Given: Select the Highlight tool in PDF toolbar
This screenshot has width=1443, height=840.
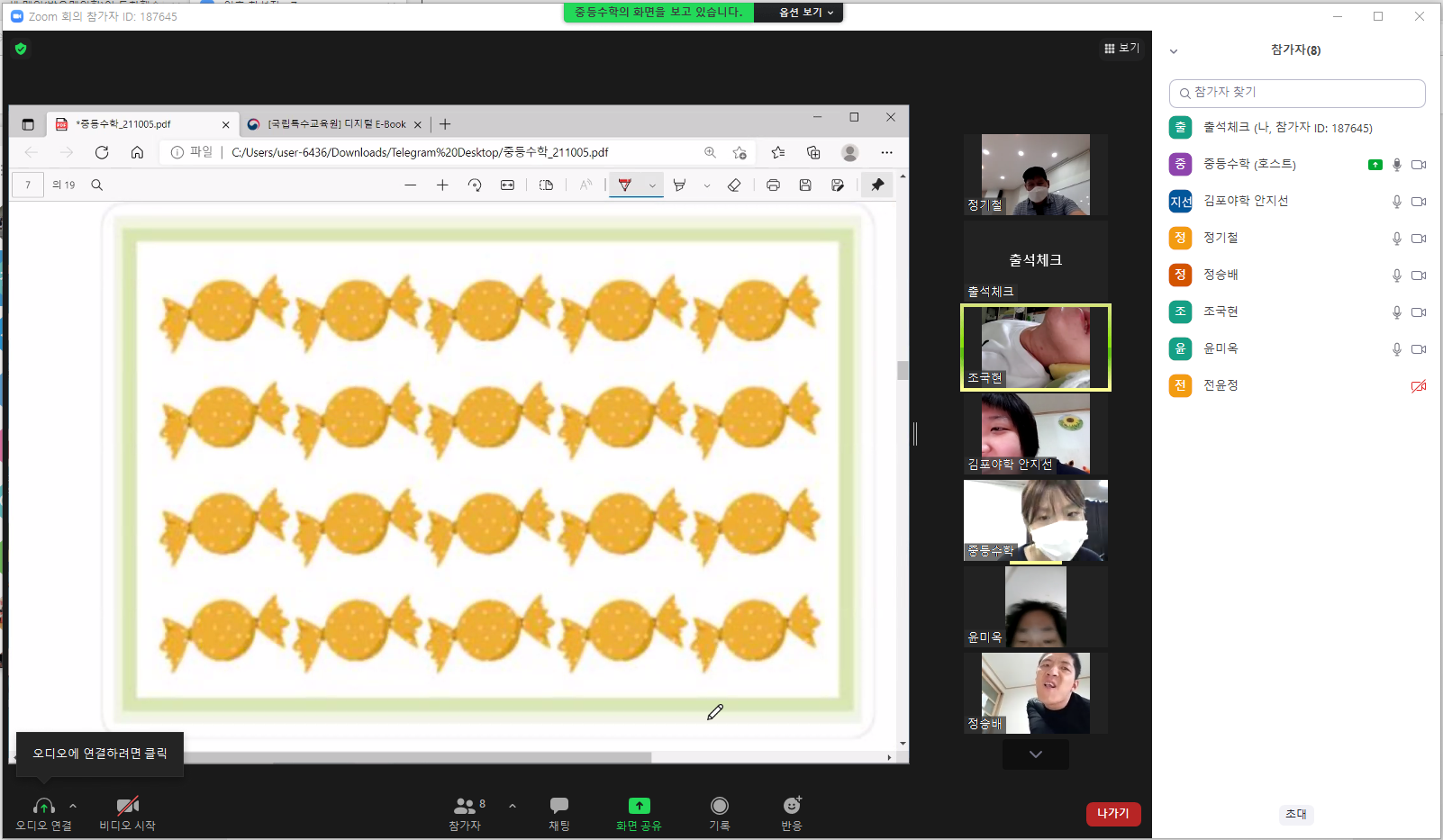Looking at the screenshot, I should tap(680, 185).
